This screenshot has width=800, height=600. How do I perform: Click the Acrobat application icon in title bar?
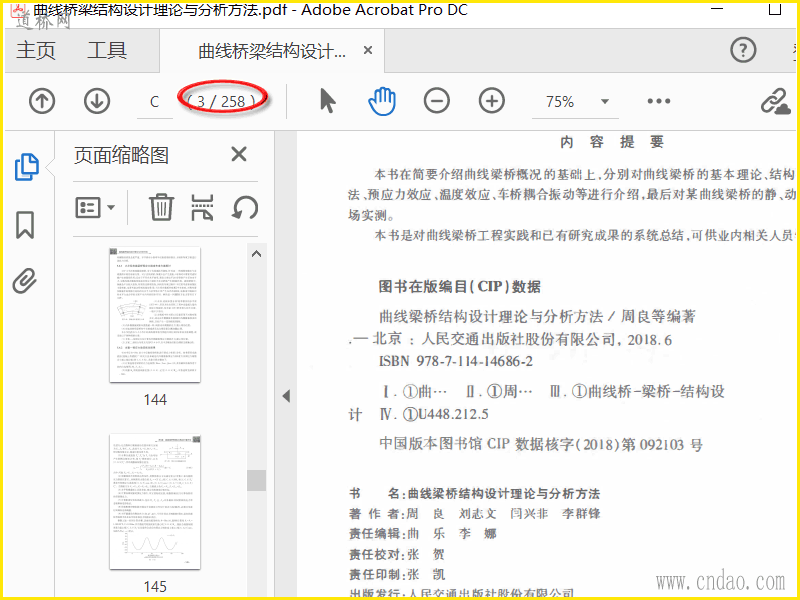pos(19,9)
